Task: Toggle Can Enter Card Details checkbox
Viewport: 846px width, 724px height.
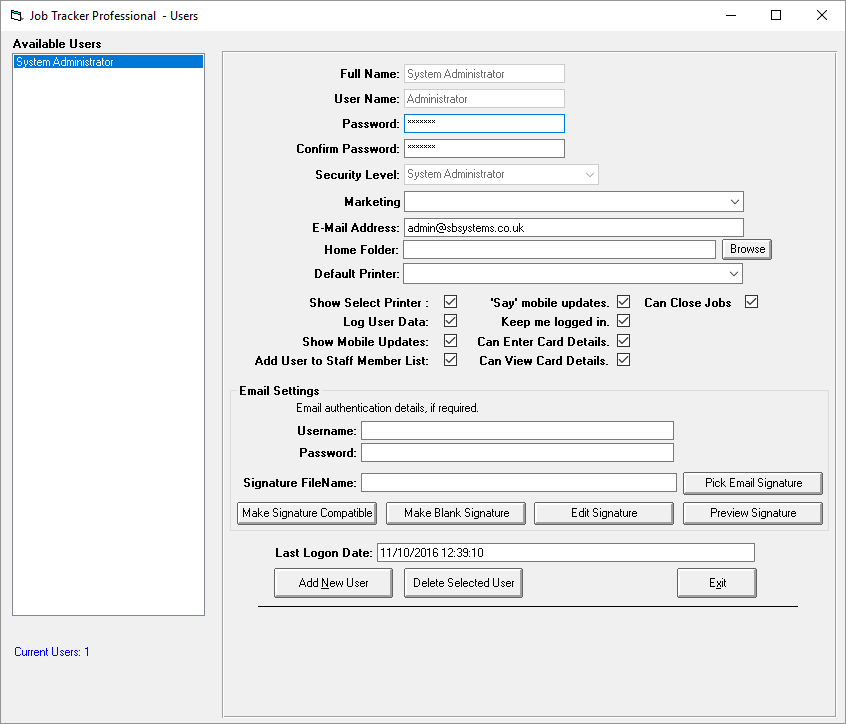Action: 624,341
